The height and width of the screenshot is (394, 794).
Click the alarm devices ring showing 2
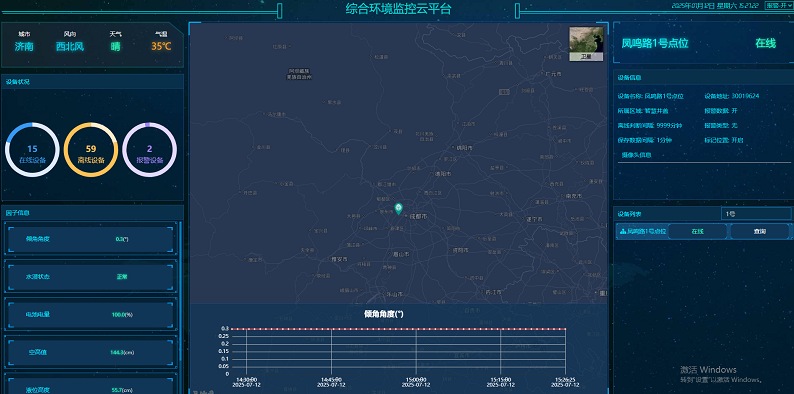pyautogui.click(x=149, y=150)
